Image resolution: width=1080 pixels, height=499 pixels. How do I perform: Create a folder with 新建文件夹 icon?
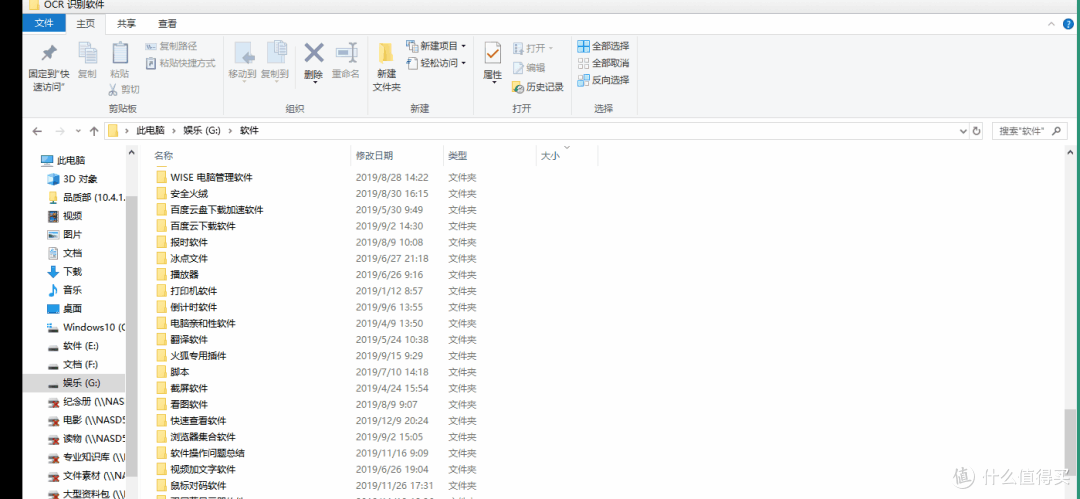pos(386,53)
